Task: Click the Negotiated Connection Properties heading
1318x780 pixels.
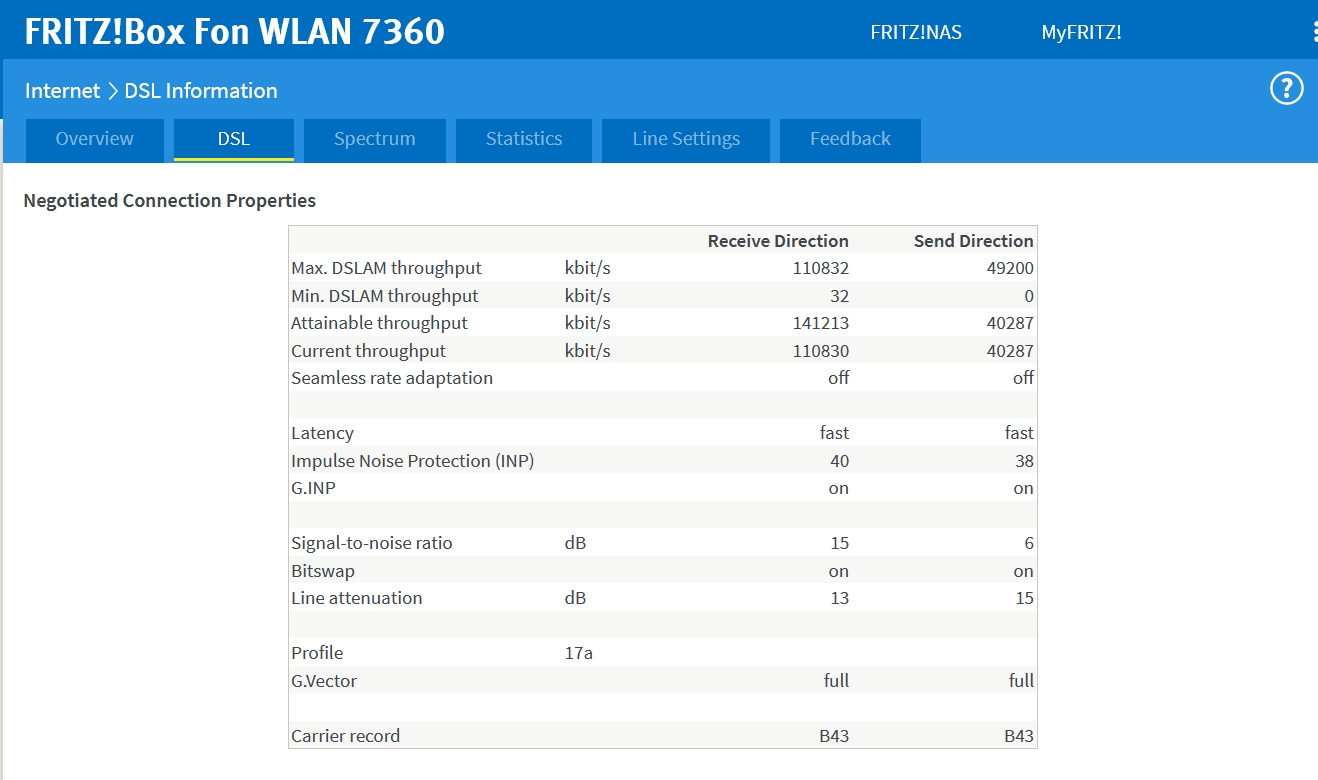Action: tap(169, 201)
